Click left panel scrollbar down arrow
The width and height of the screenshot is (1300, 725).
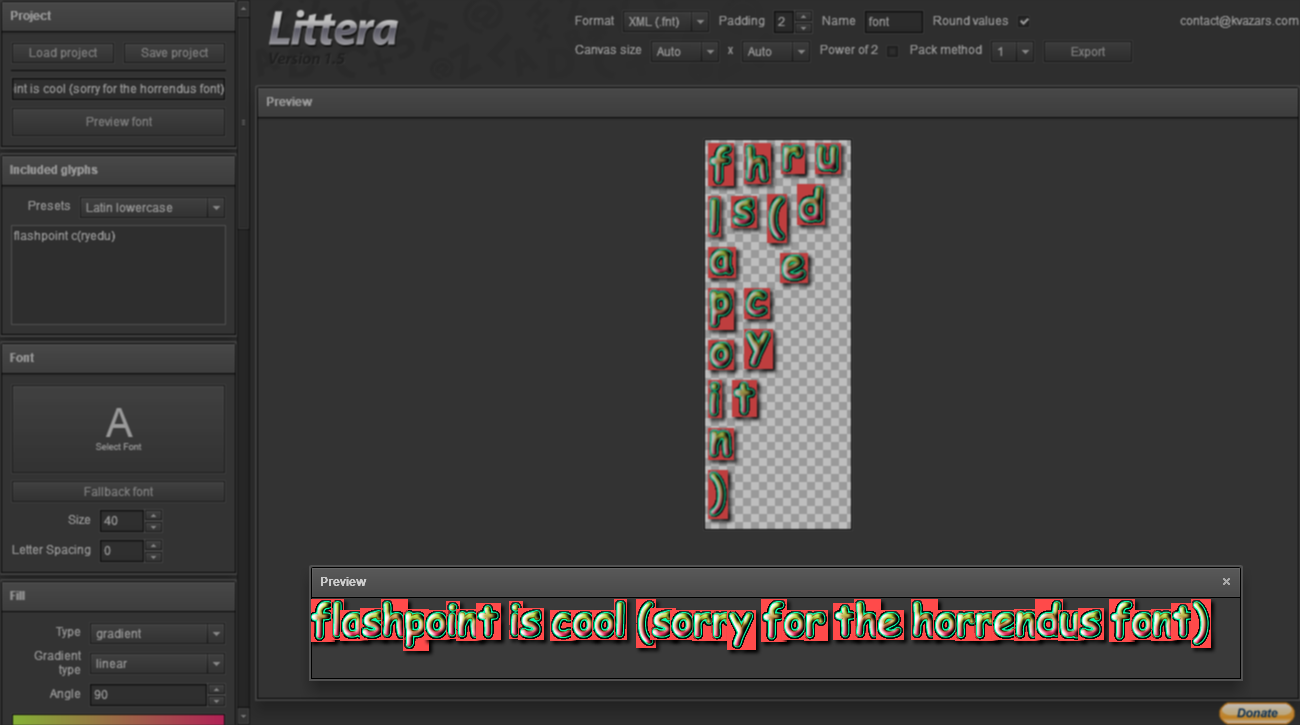(243, 717)
